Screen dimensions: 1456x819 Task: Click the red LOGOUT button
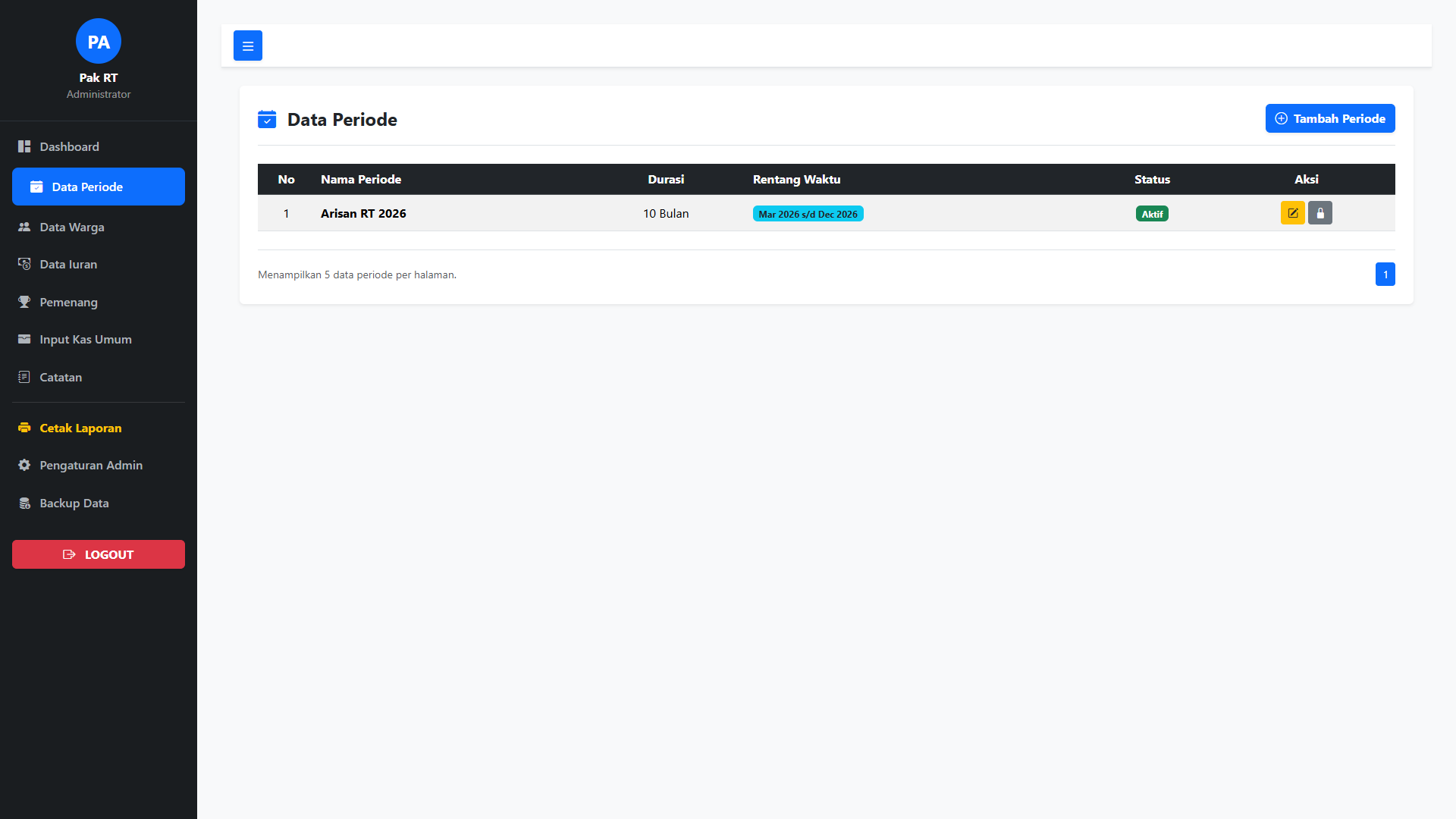(99, 554)
